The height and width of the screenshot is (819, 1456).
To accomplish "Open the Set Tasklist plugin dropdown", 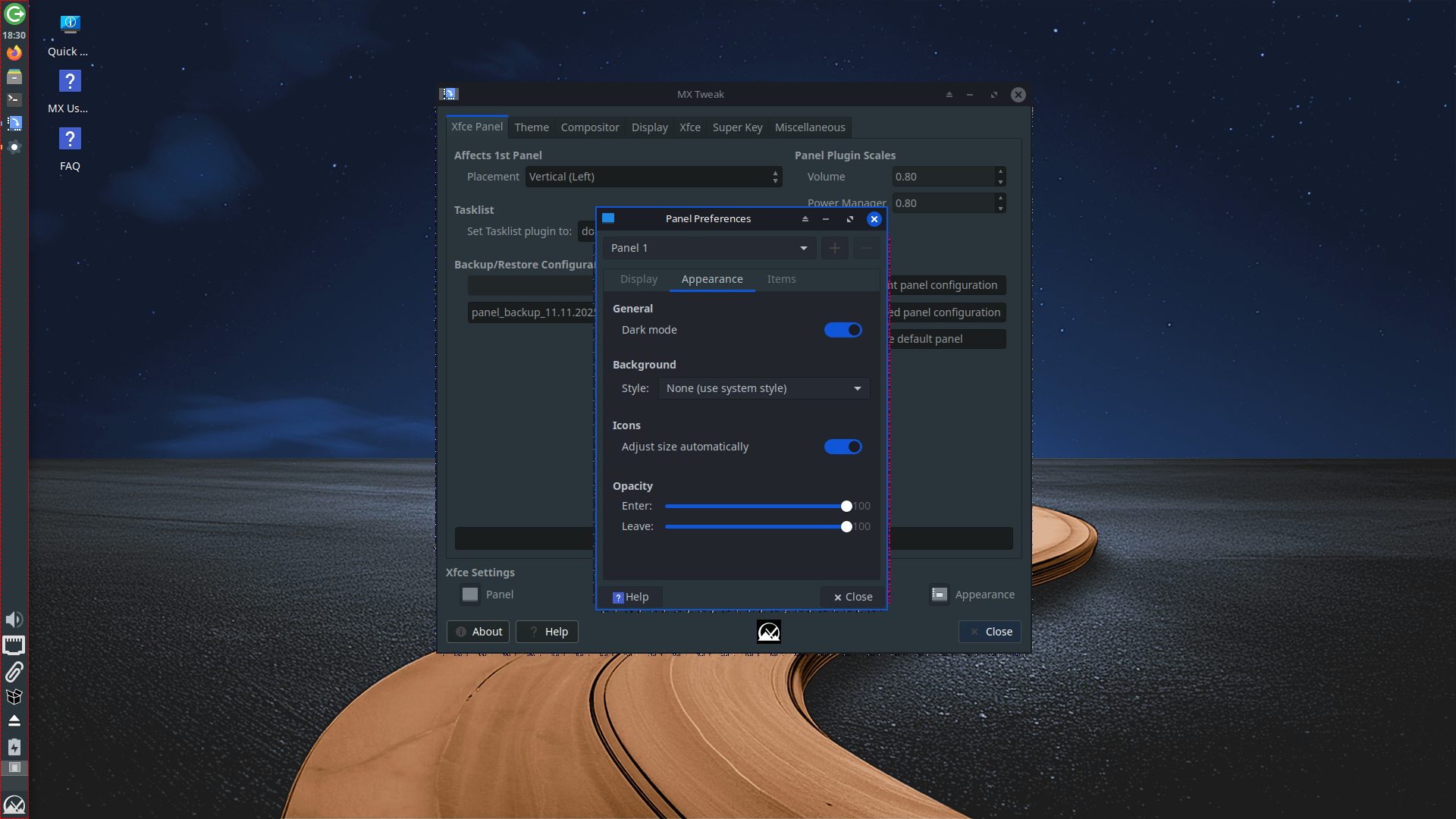I will (x=587, y=231).
